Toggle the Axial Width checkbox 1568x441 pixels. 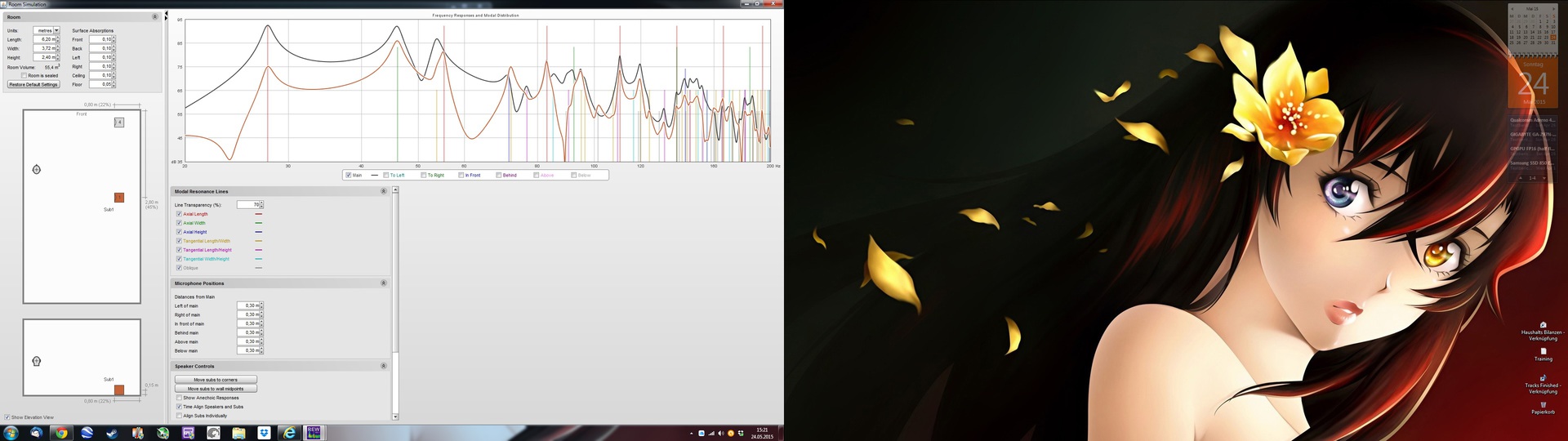point(179,223)
